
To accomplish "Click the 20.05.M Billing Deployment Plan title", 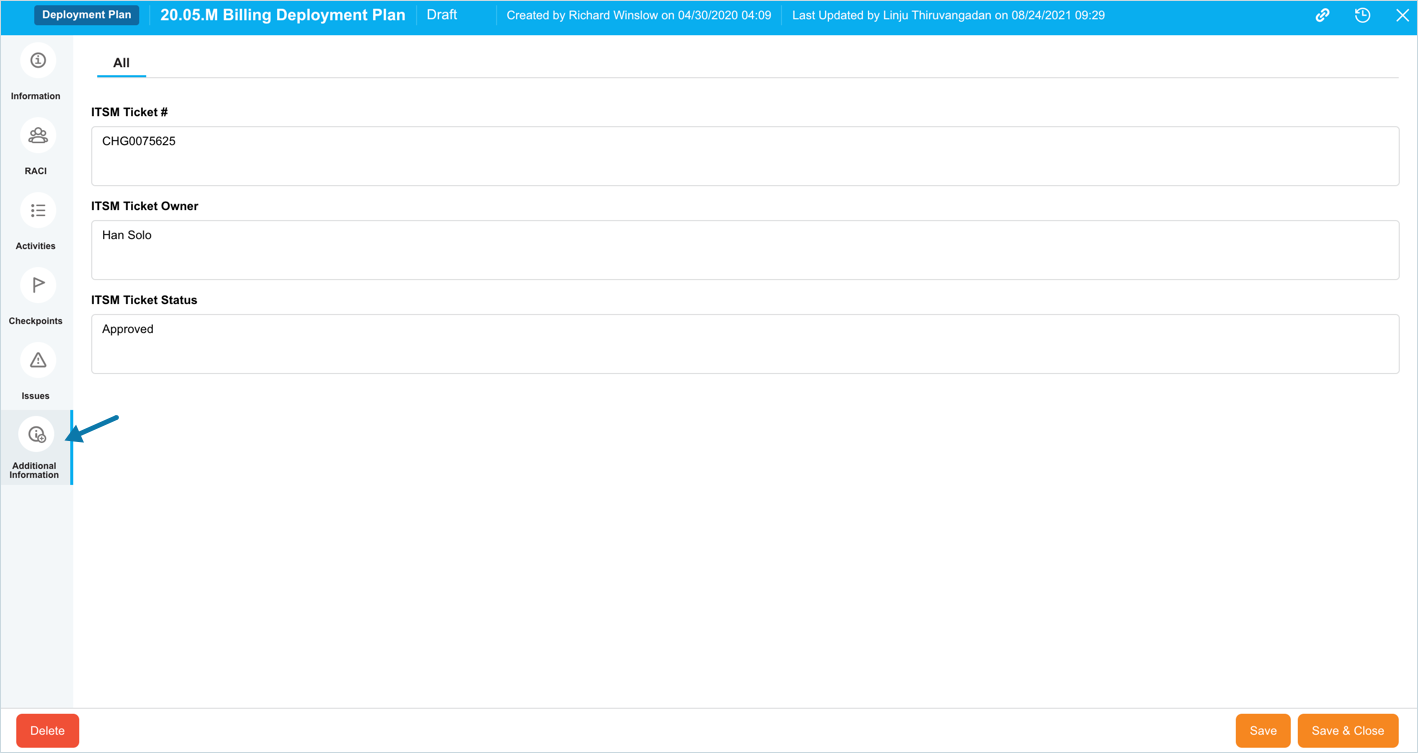I will (283, 15).
